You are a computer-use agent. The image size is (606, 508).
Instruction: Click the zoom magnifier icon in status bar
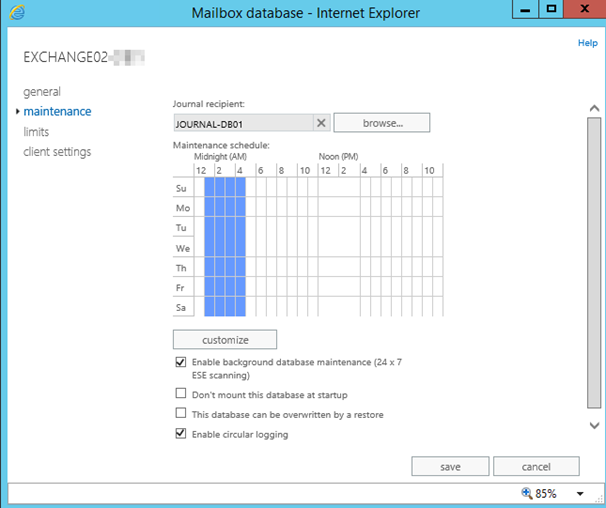pos(526,493)
